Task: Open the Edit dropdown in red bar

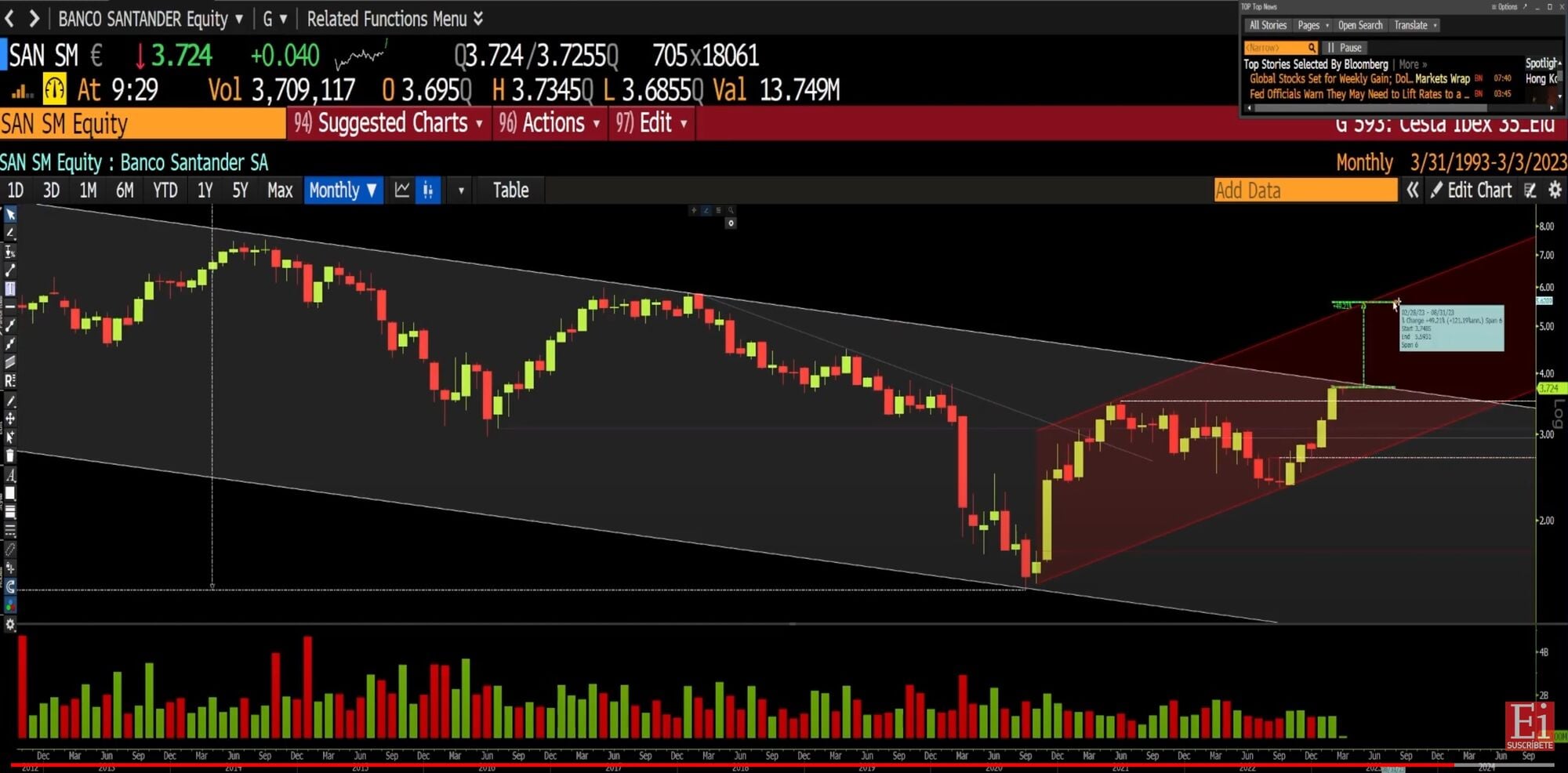Action: coord(651,123)
